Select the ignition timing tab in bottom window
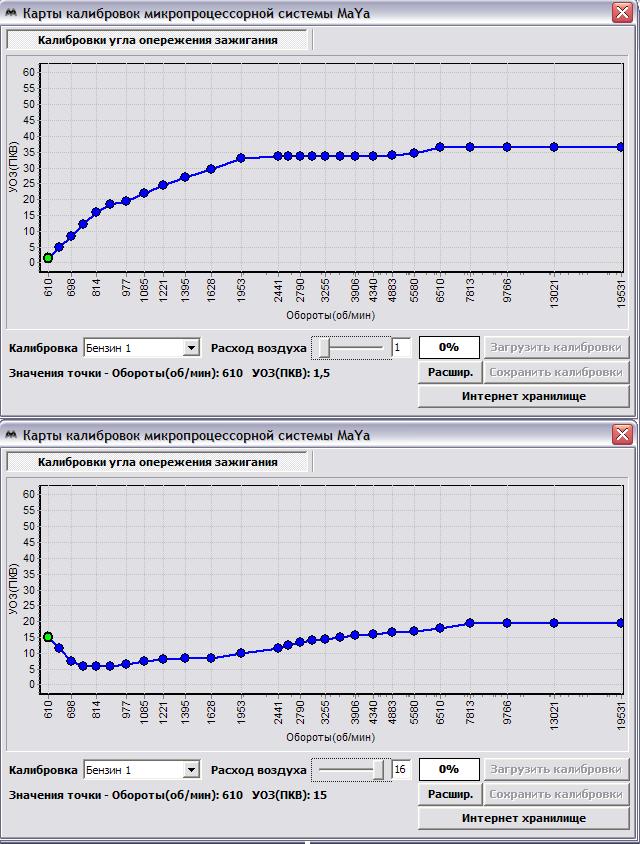640x844 pixels. pyautogui.click(x=157, y=462)
